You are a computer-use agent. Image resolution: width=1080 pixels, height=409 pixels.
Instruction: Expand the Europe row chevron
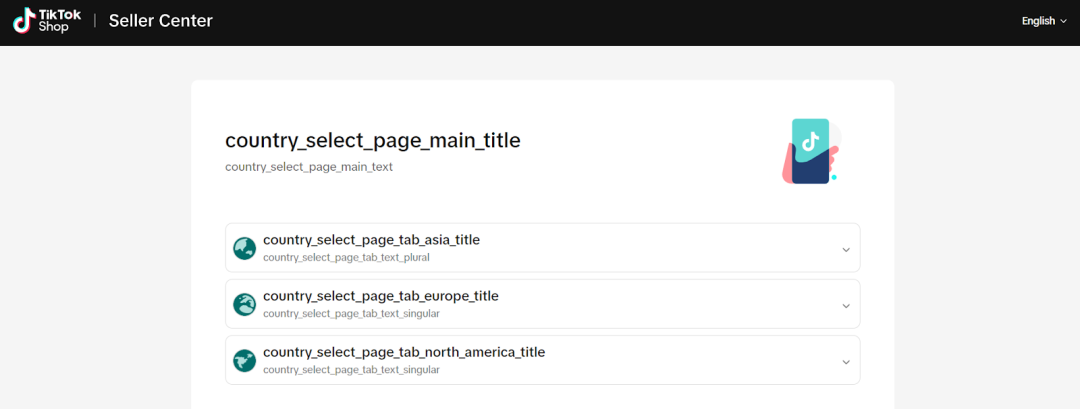click(x=846, y=305)
